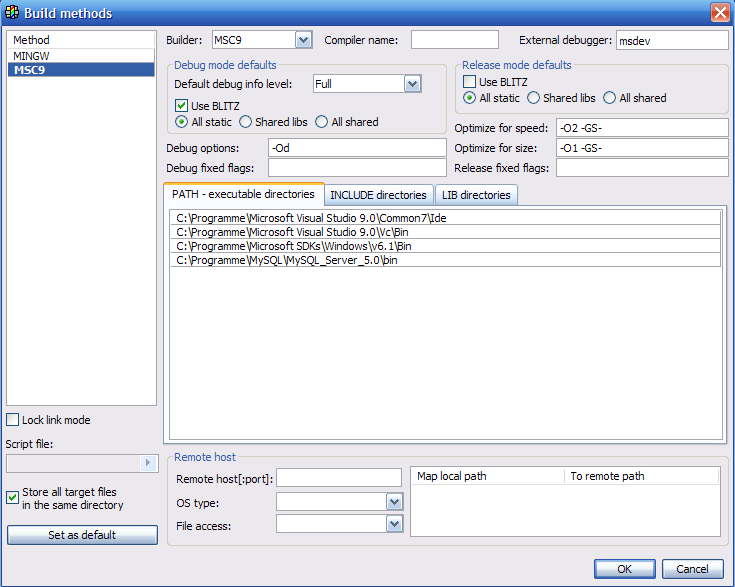Screen dimensions: 735x587
Task: Click the Remote host[:port] input field
Action: point(338,478)
